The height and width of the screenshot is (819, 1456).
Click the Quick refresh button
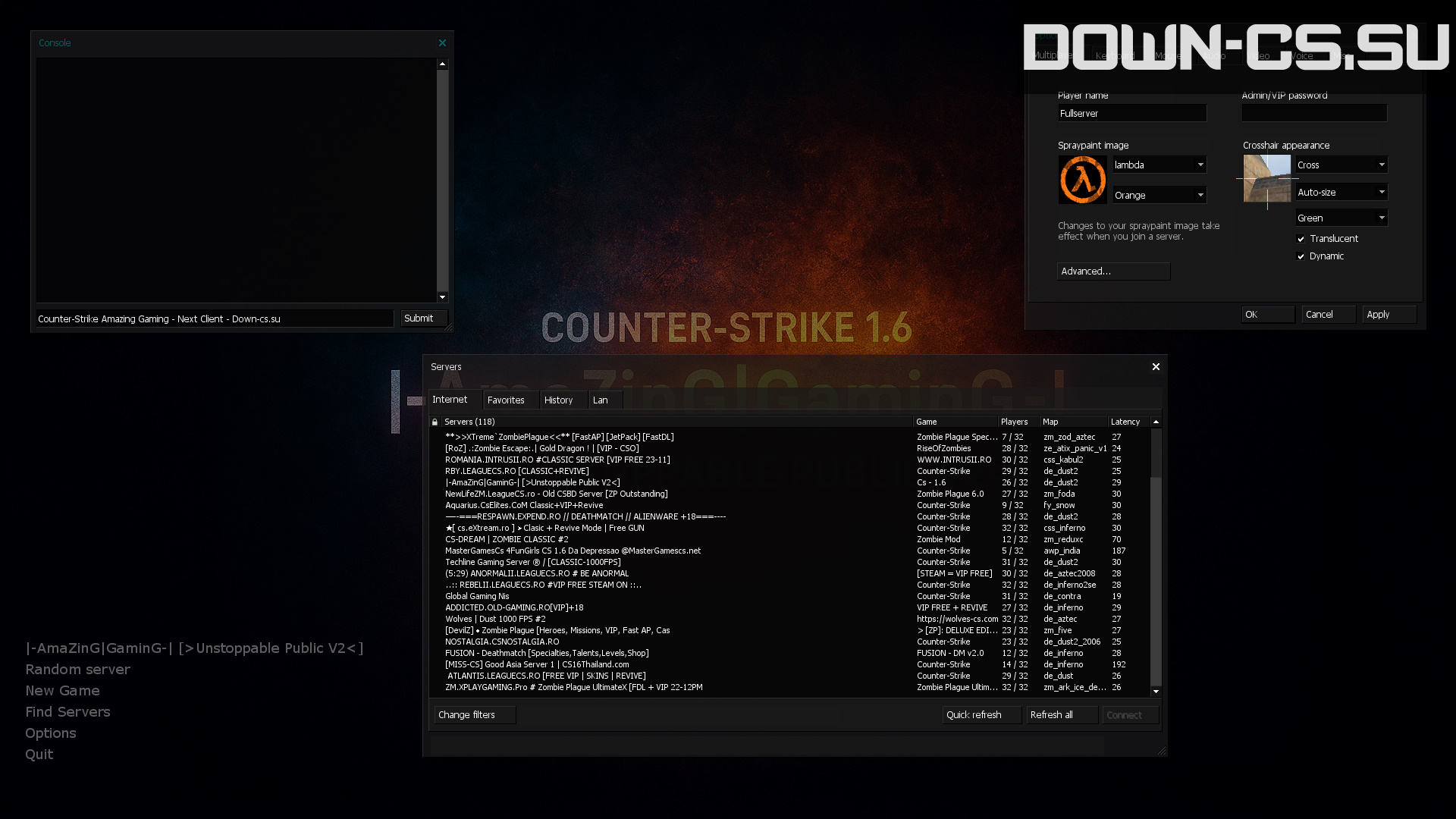click(x=981, y=715)
